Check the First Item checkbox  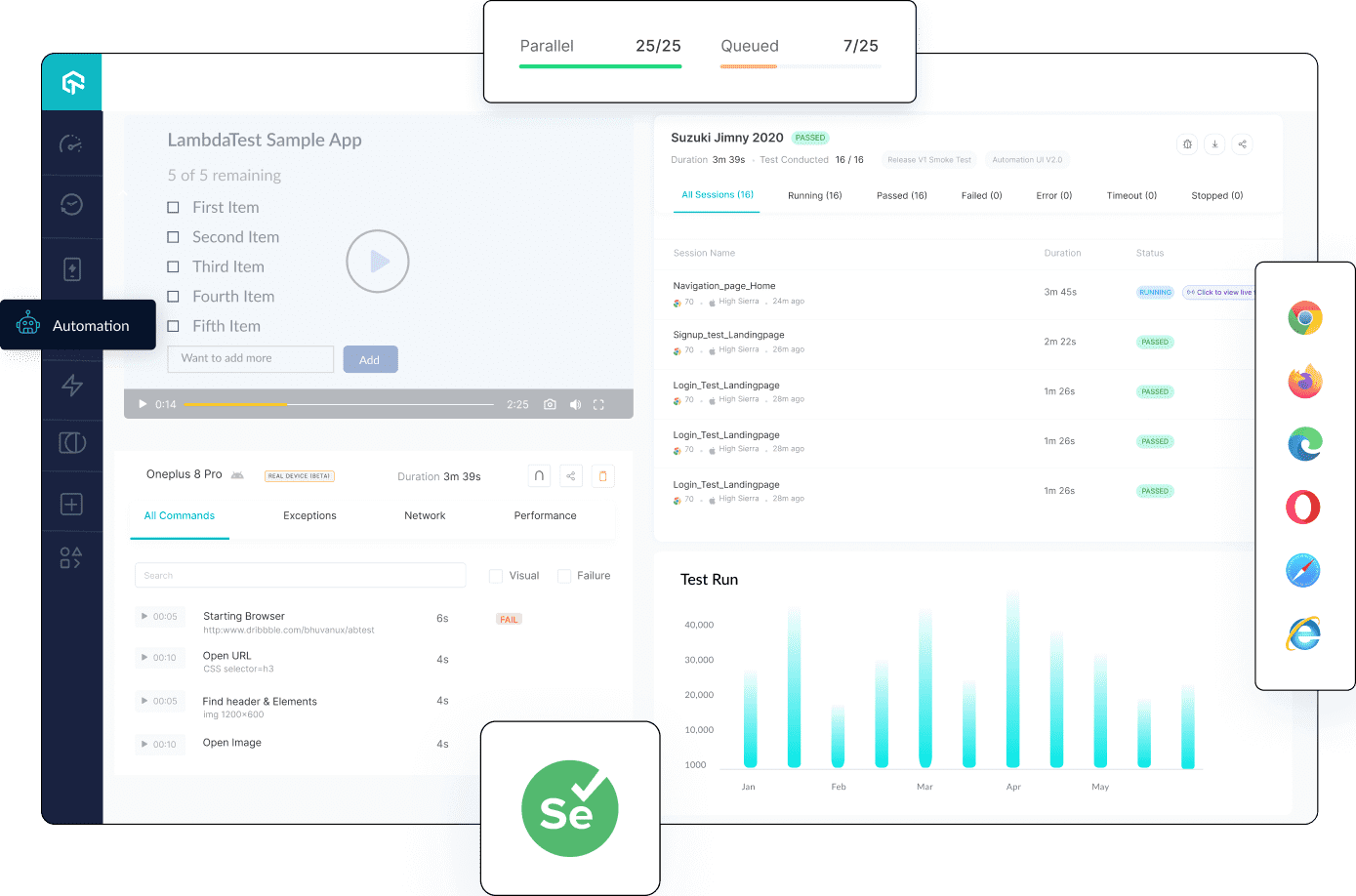[x=173, y=207]
